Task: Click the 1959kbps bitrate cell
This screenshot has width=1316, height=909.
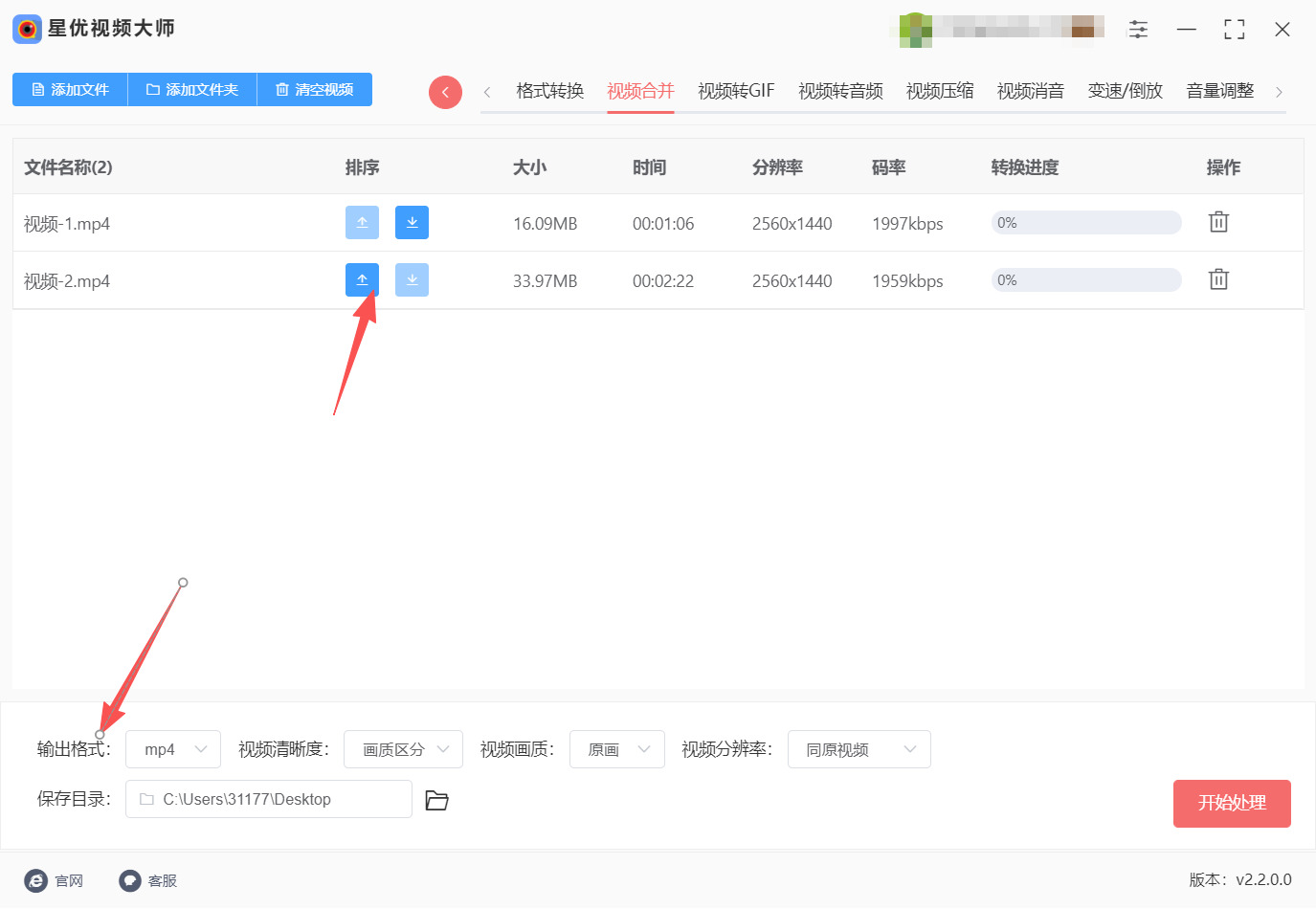Action: coord(907,281)
